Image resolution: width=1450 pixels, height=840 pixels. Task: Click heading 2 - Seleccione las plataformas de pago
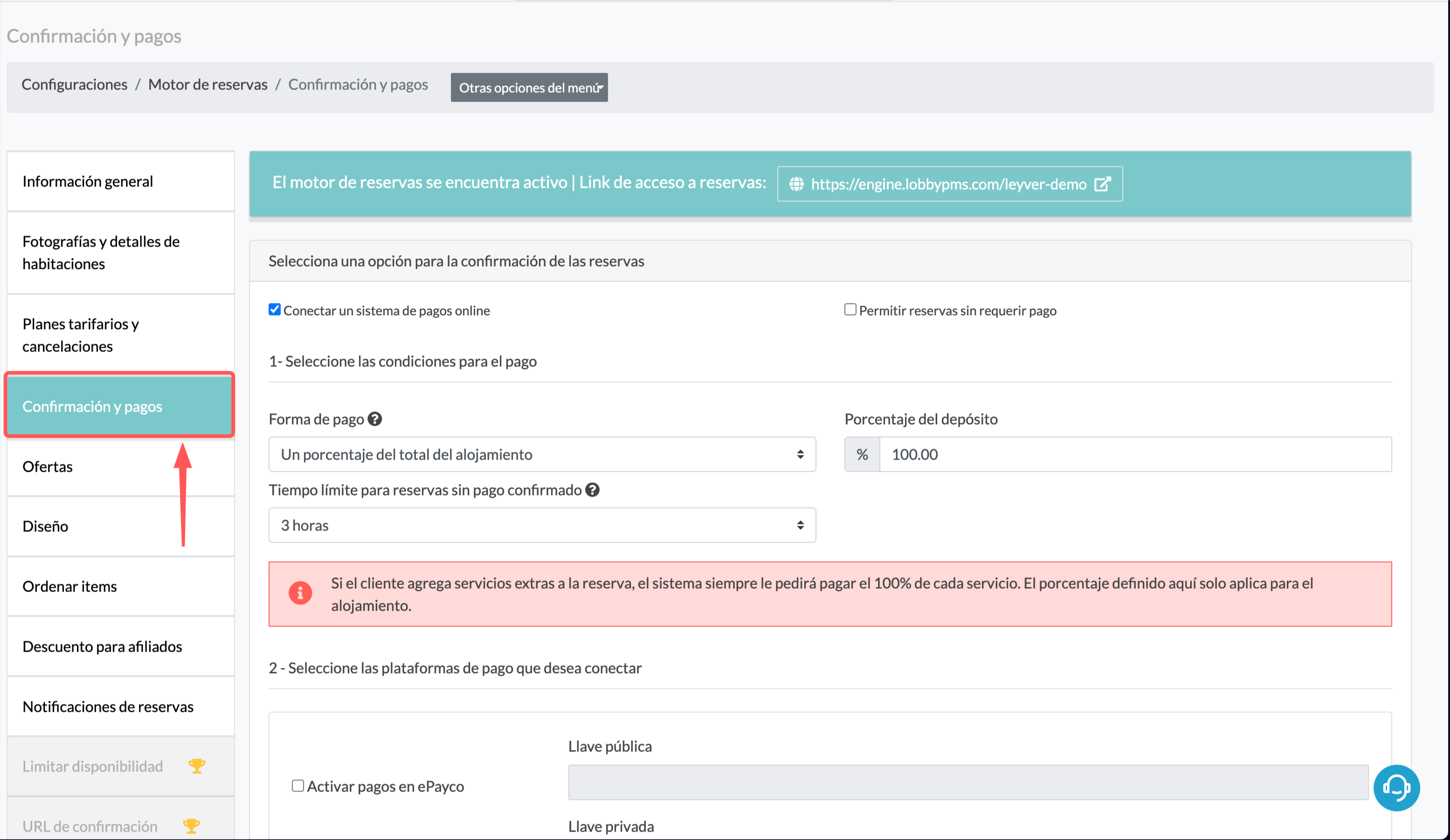coord(455,668)
